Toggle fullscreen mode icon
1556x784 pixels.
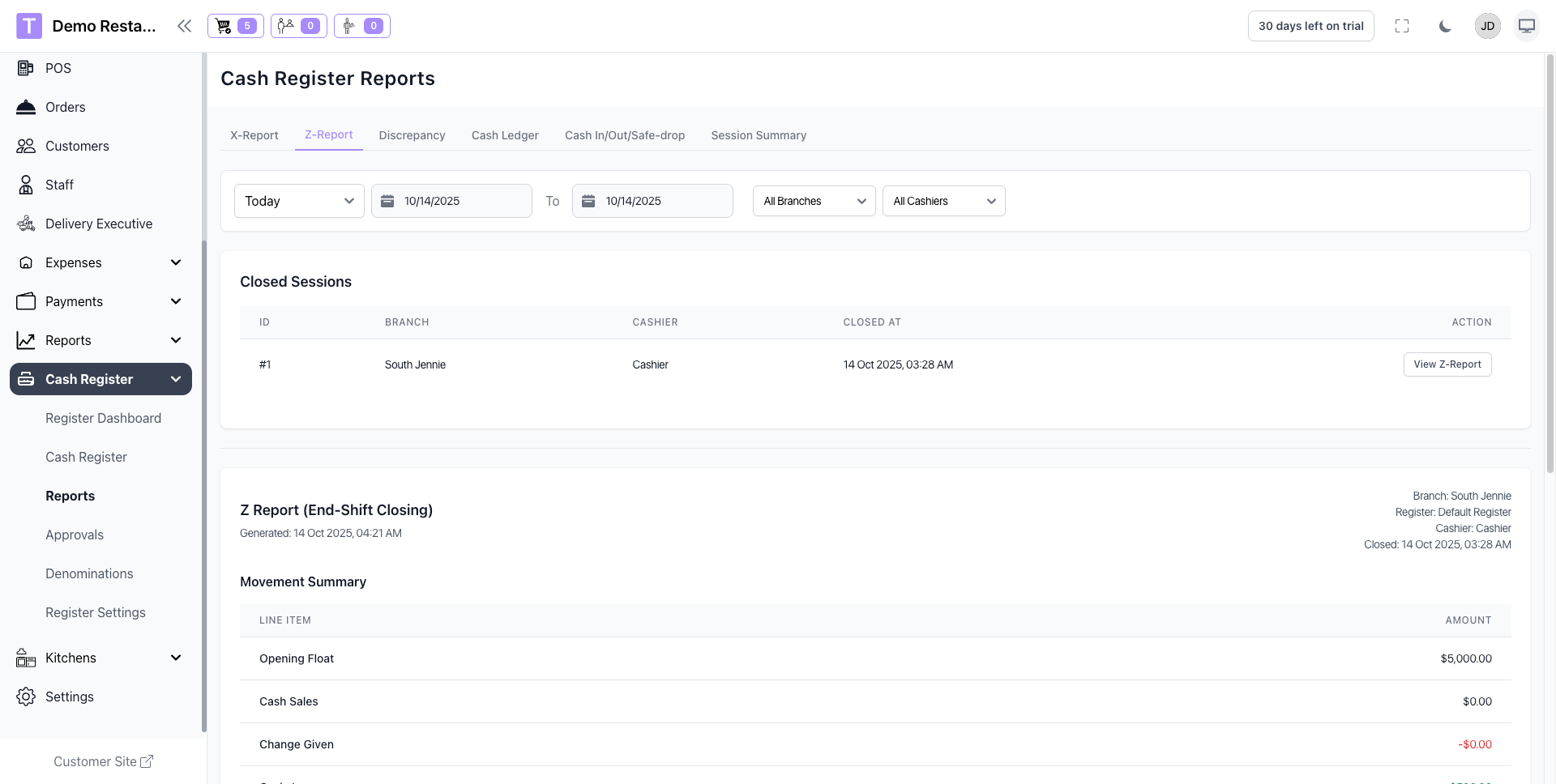(1402, 26)
